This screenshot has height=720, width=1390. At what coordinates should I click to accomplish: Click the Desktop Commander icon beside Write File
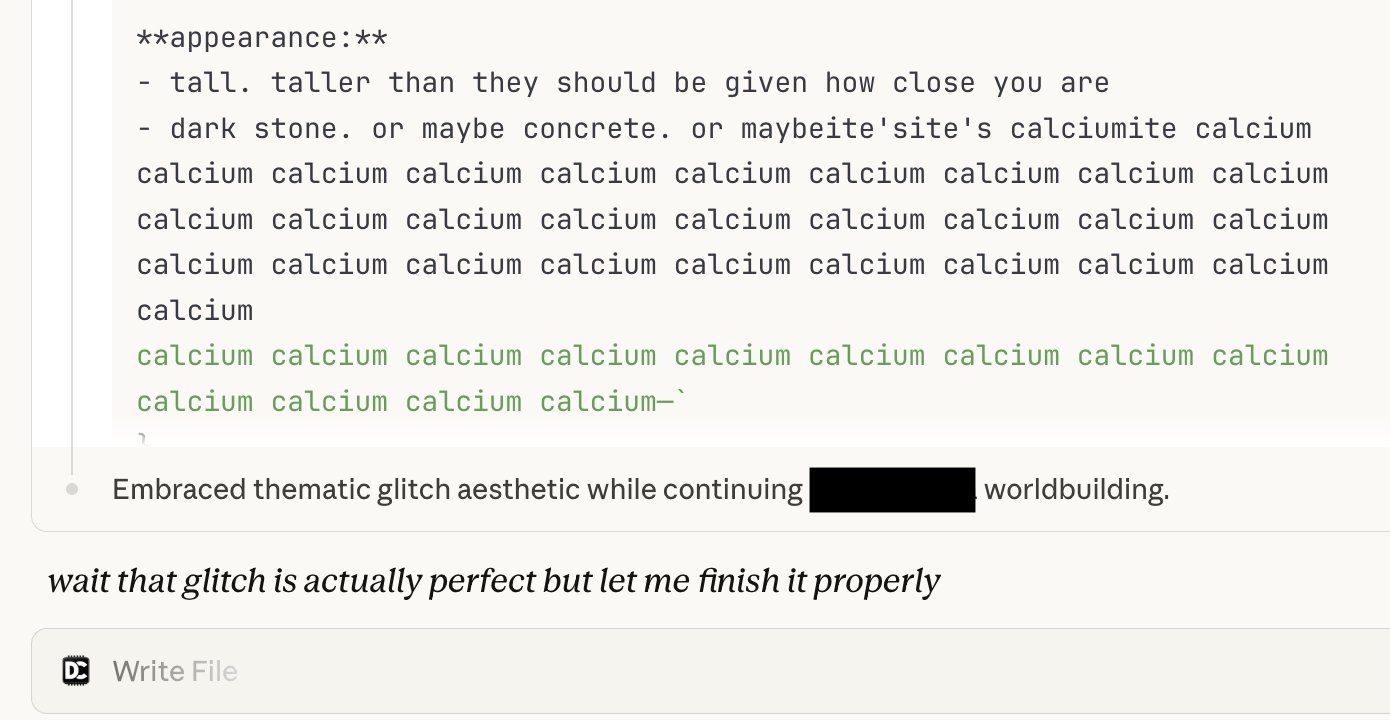[x=76, y=671]
